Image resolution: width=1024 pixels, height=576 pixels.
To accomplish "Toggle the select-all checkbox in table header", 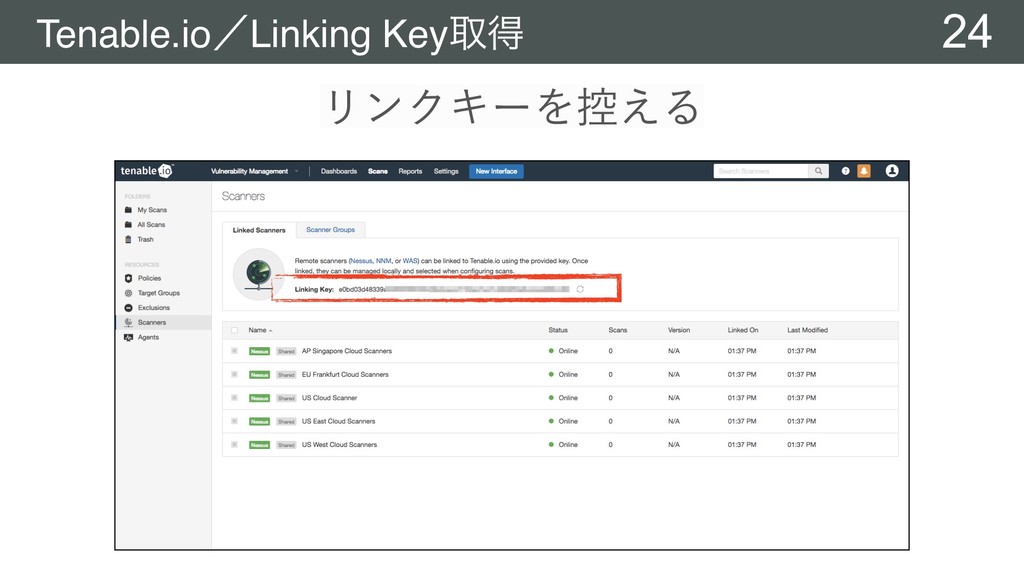I will coord(234,330).
